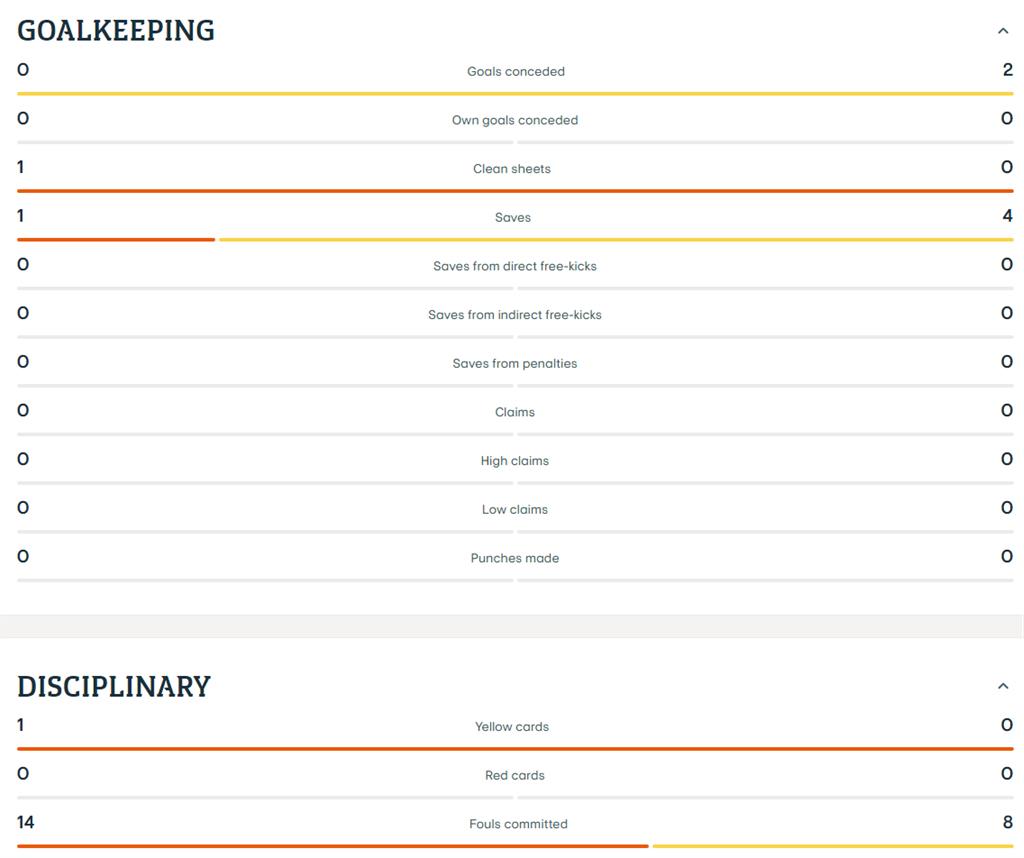Click the Saves from penalties label
The height and width of the screenshot is (858, 1024).
pos(515,364)
